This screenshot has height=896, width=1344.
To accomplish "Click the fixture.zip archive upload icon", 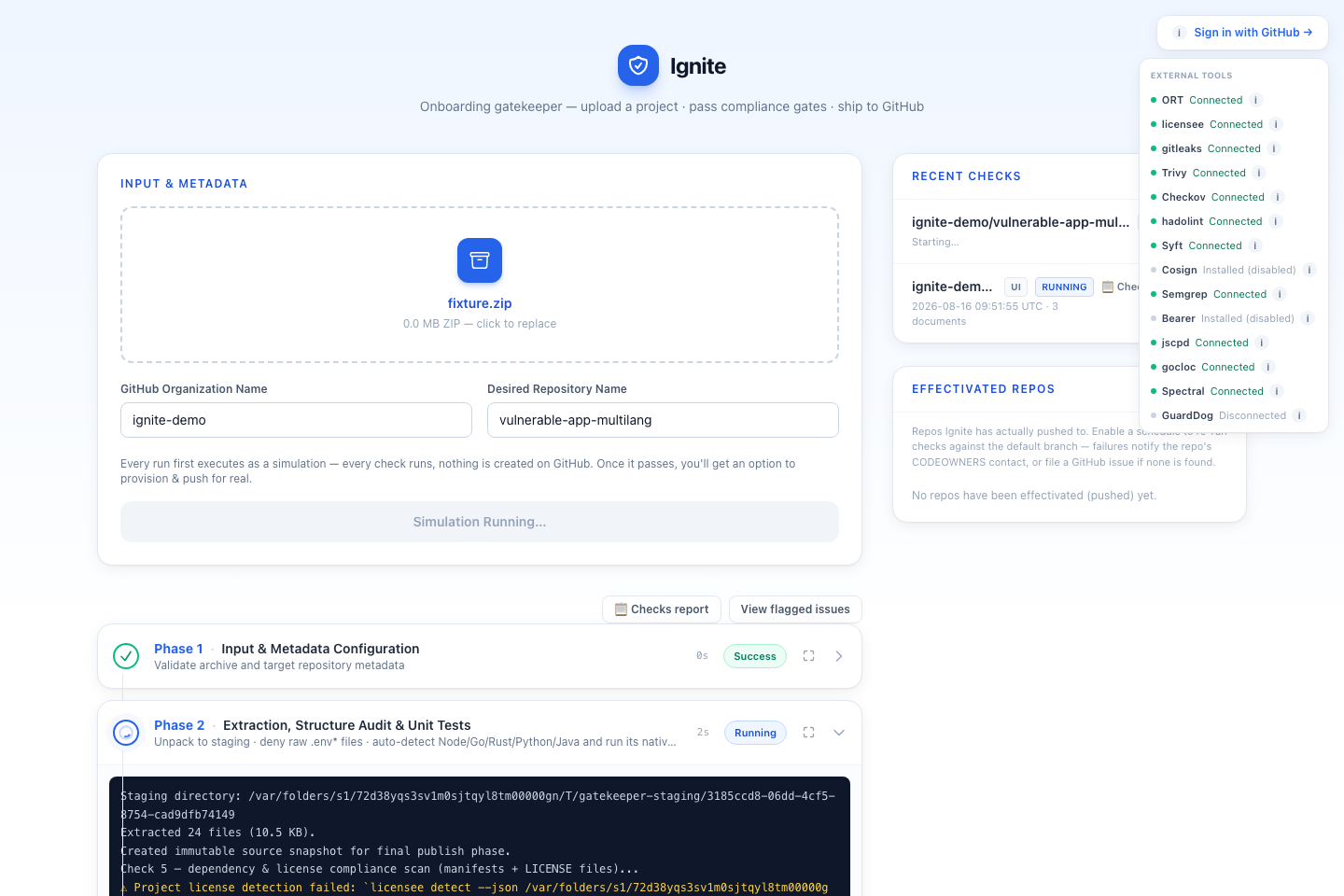I will pyautogui.click(x=480, y=260).
